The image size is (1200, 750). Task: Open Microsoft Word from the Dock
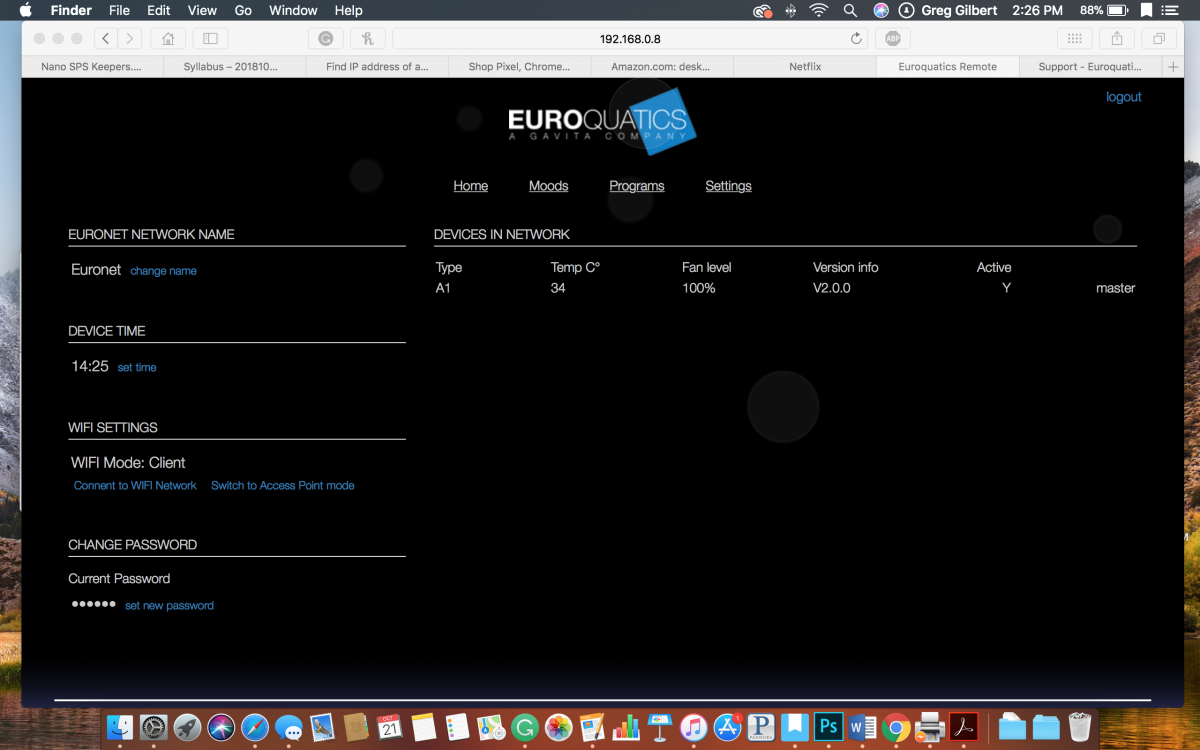pos(862,726)
